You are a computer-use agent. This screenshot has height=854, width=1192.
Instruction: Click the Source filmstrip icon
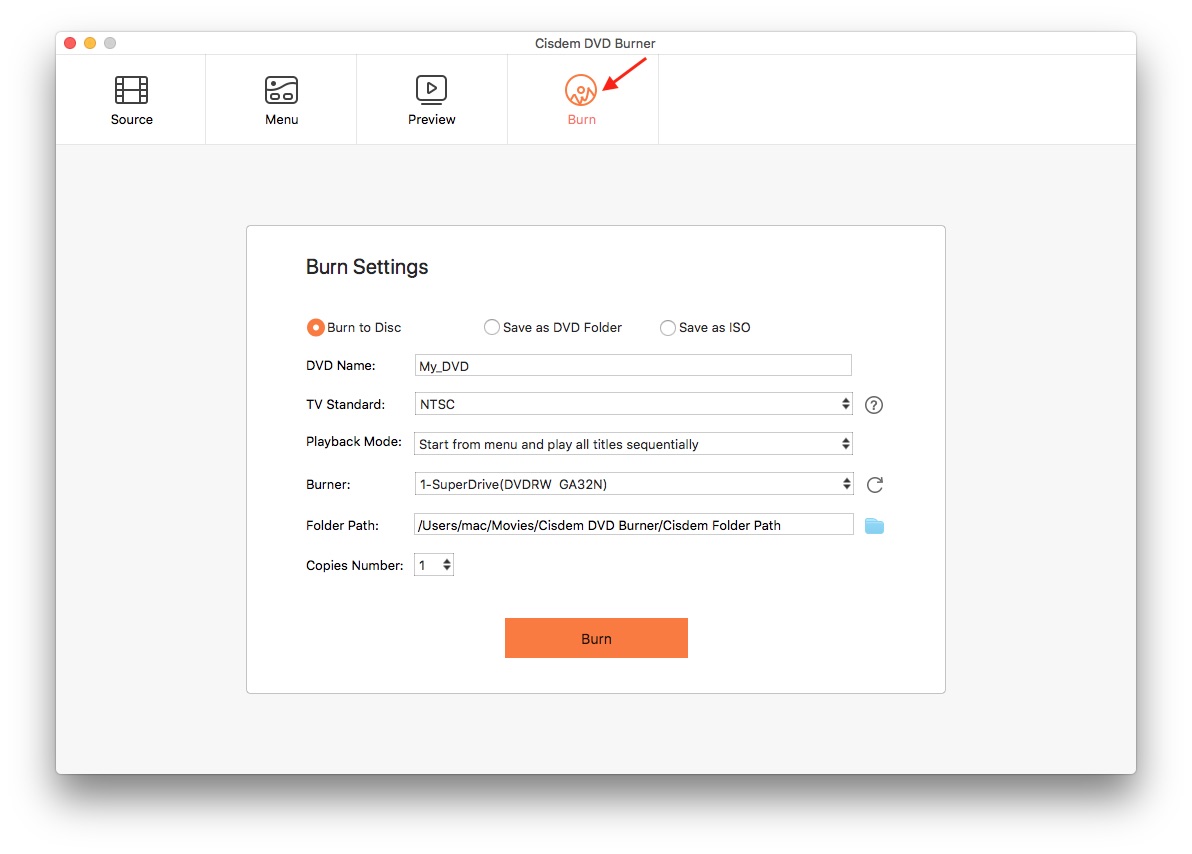131,90
